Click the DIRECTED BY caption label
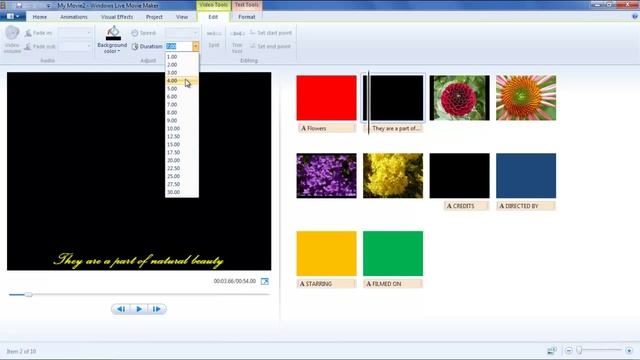 tap(526, 206)
